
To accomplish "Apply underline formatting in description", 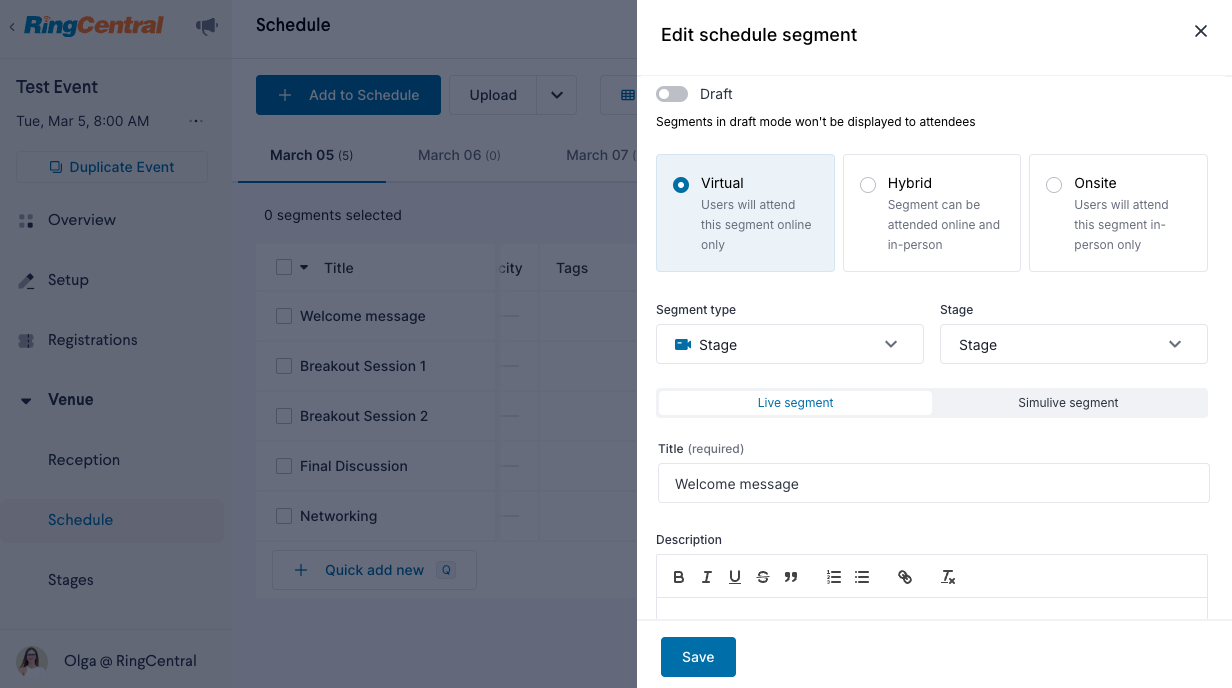I will 735,577.
